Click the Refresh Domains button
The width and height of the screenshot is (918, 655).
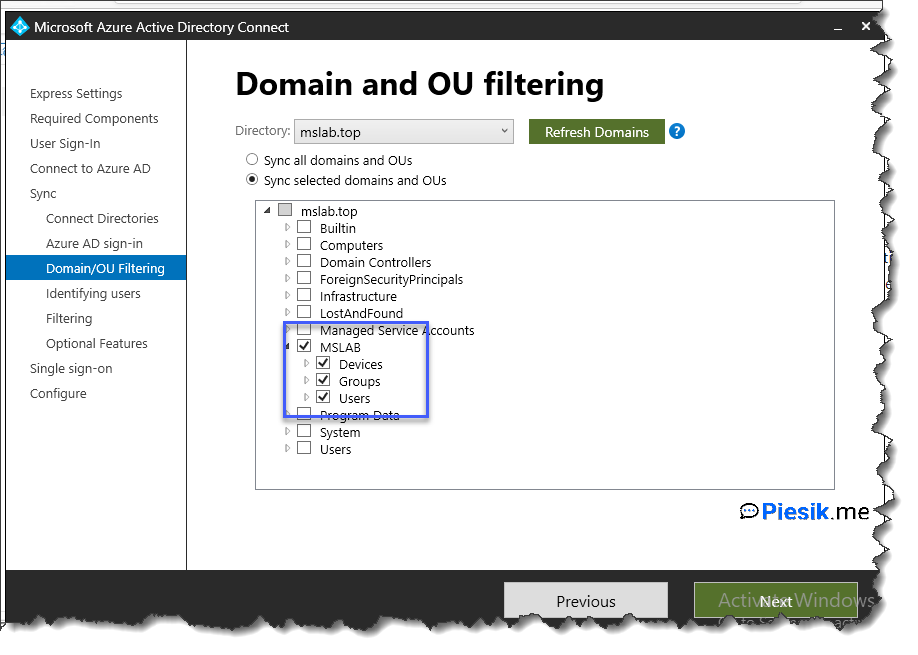tap(596, 132)
